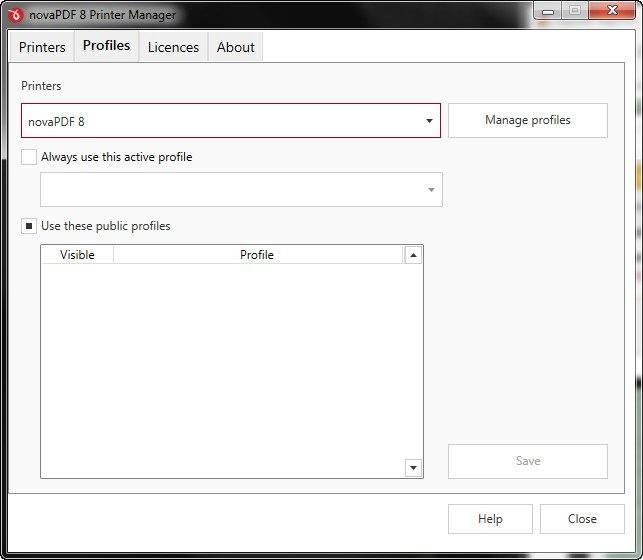
Task: Toggle Use these public profiles checkbox
Action: click(29, 226)
